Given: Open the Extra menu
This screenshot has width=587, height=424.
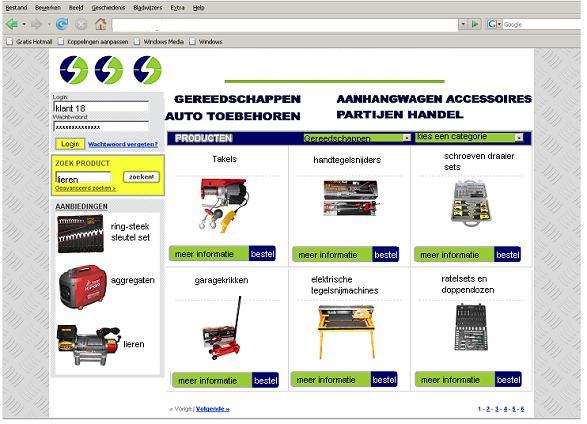Looking at the screenshot, I should coord(177,7).
